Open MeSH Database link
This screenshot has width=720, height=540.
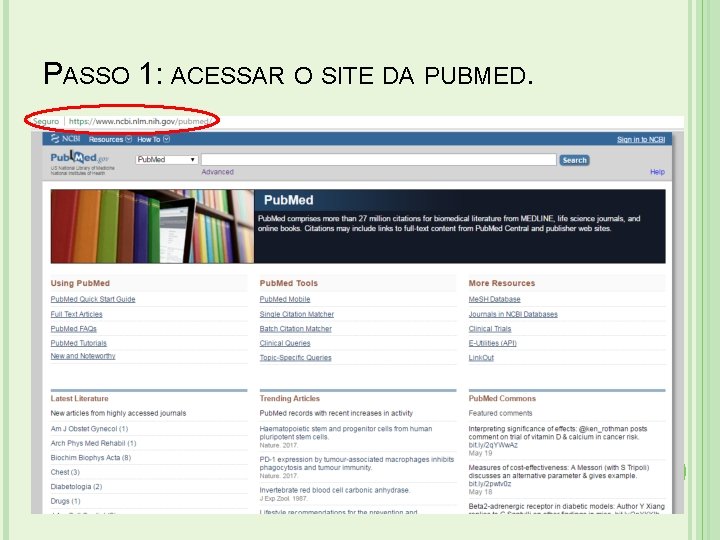[x=494, y=299]
